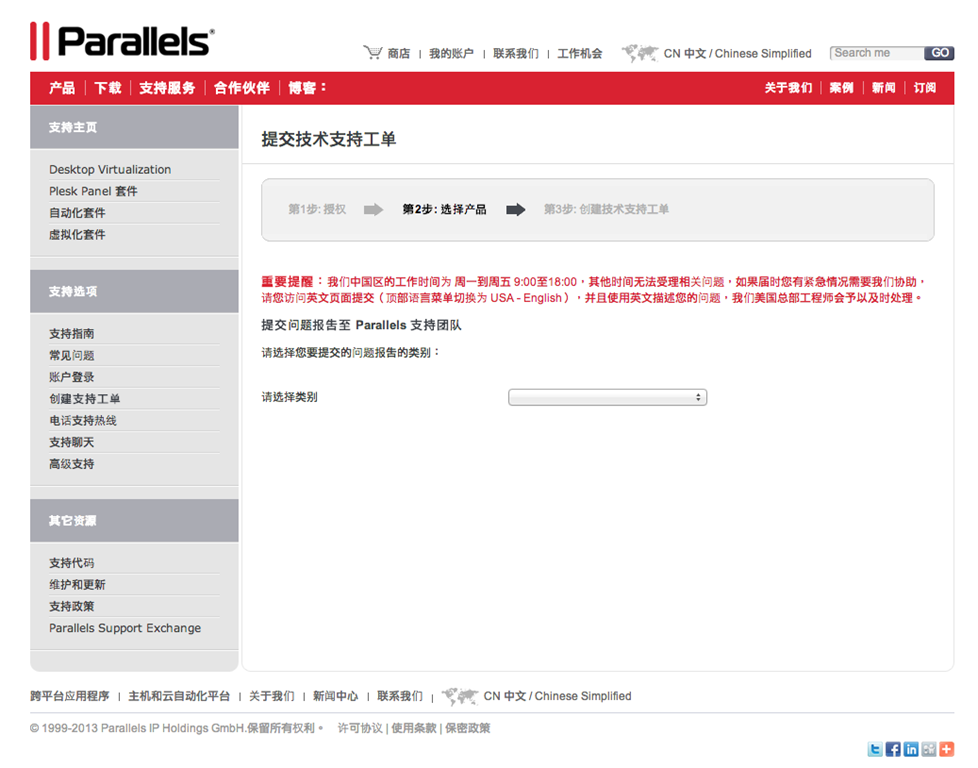Open the 保密政策 footer link

[468, 728]
